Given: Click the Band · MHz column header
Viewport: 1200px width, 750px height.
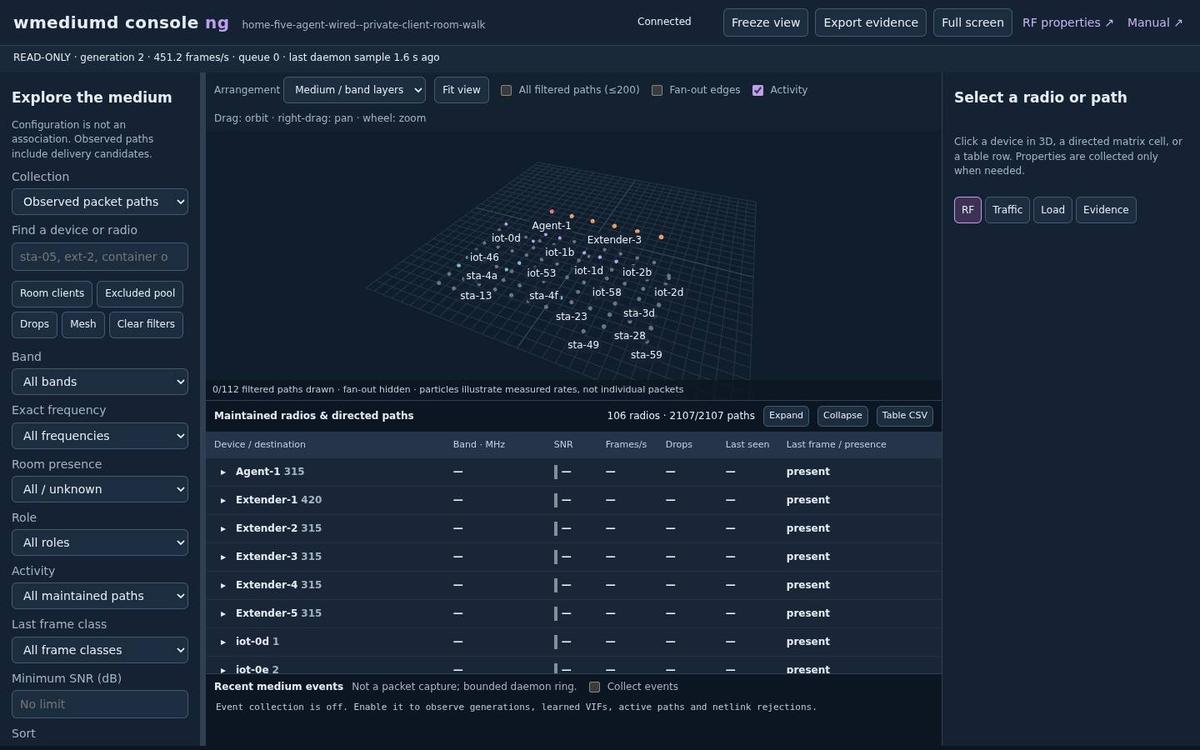Looking at the screenshot, I should [x=479, y=445].
